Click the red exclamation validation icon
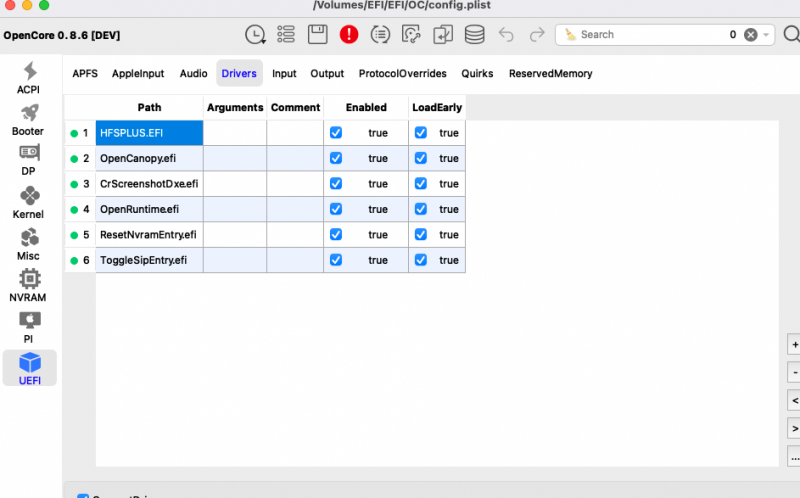 point(348,34)
